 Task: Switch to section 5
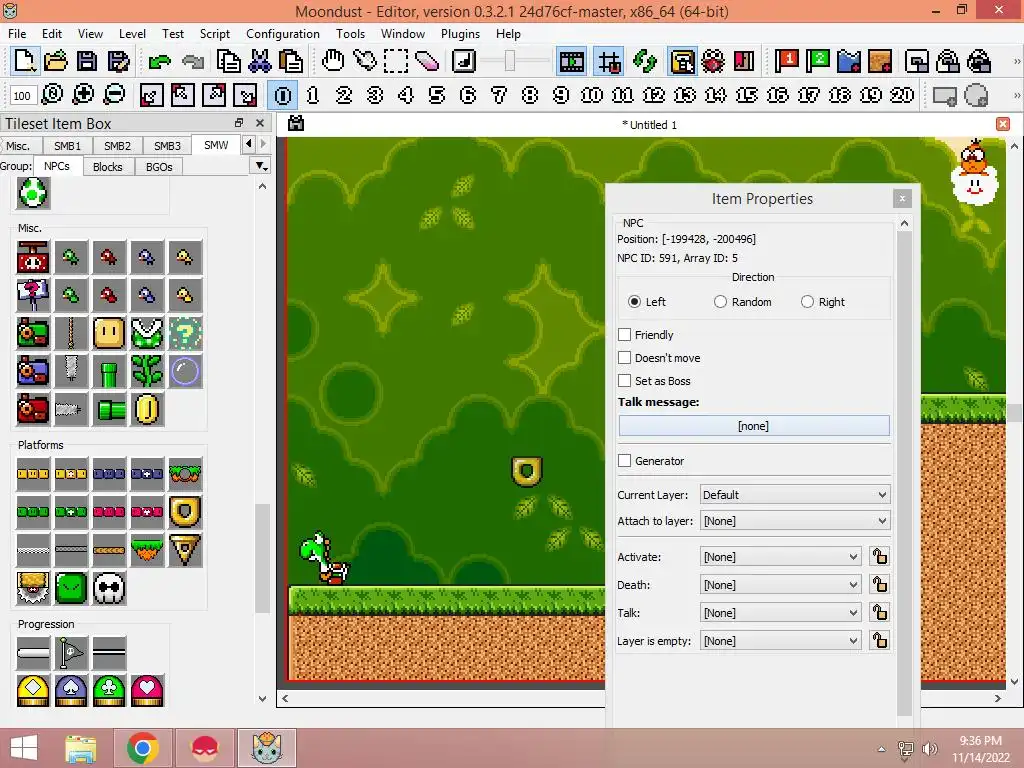(x=437, y=95)
